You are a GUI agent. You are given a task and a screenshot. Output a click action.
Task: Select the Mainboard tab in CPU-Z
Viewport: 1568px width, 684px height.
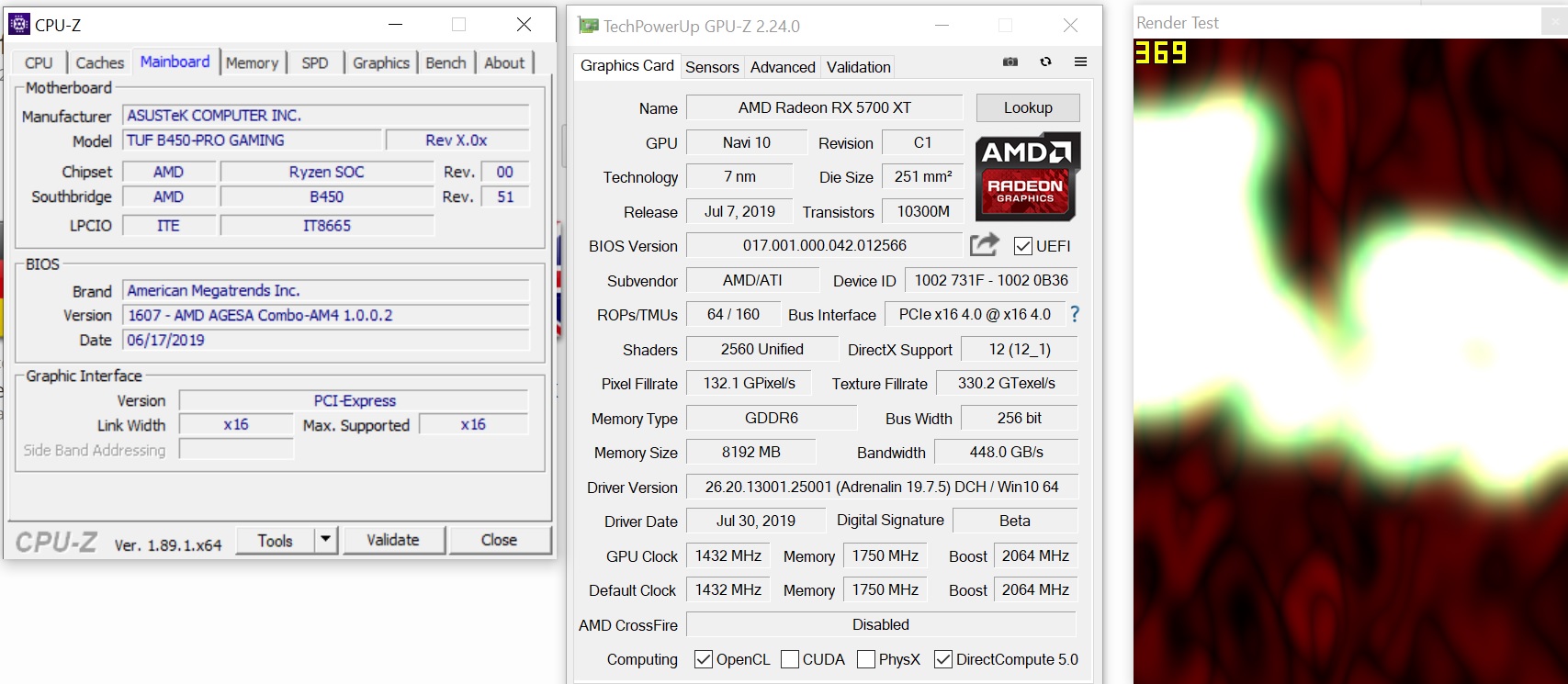pyautogui.click(x=175, y=62)
